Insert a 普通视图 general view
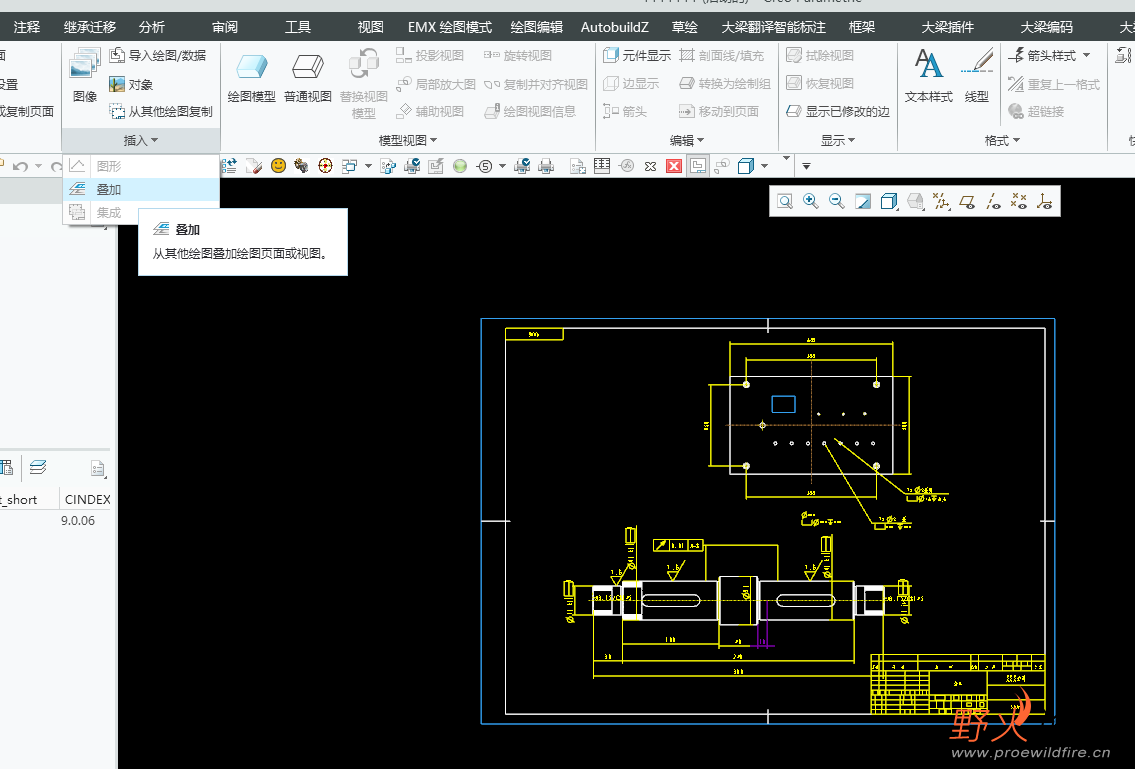The image size is (1135, 769). 307,68
